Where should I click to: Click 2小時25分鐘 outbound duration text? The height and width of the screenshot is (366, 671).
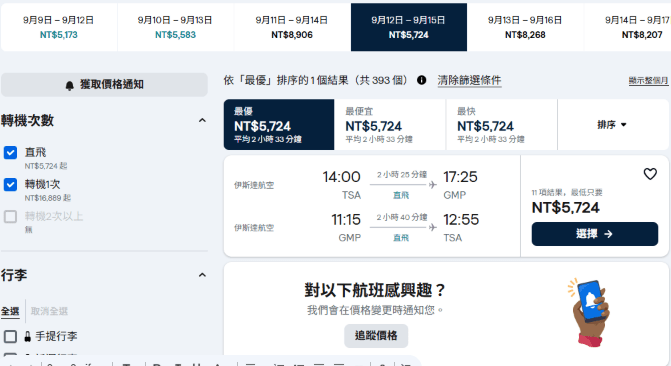(x=401, y=175)
